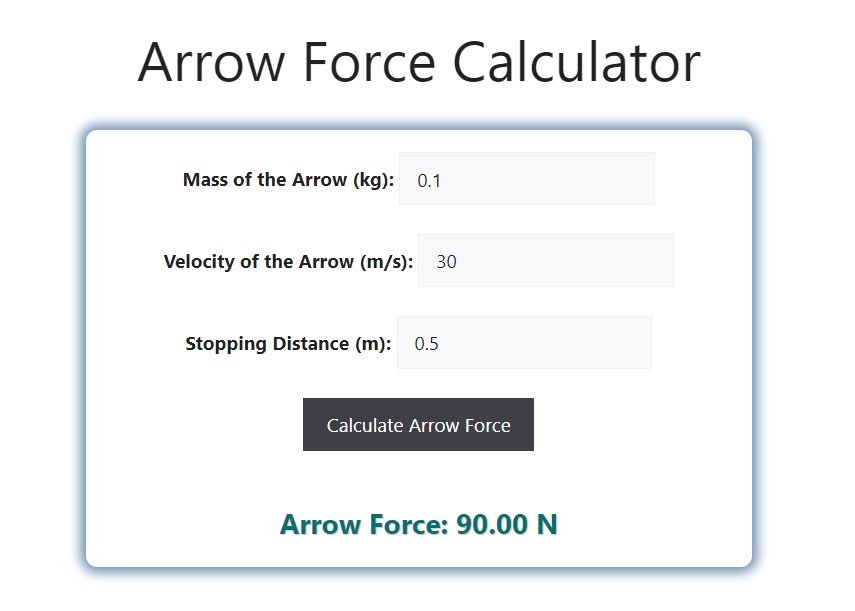Select the value 0.5 in the distance field
The width and height of the screenshot is (855, 611).
[430, 343]
